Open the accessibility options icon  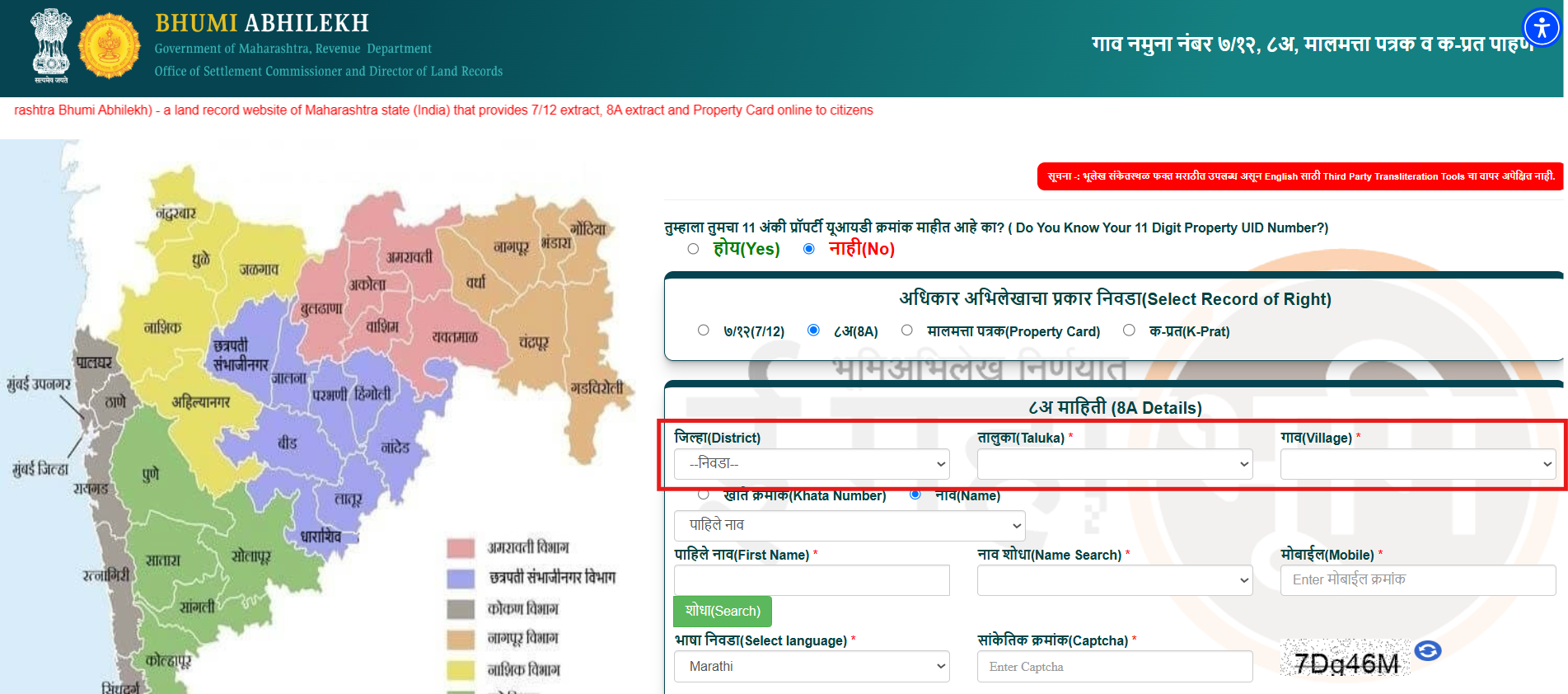pos(1542,29)
